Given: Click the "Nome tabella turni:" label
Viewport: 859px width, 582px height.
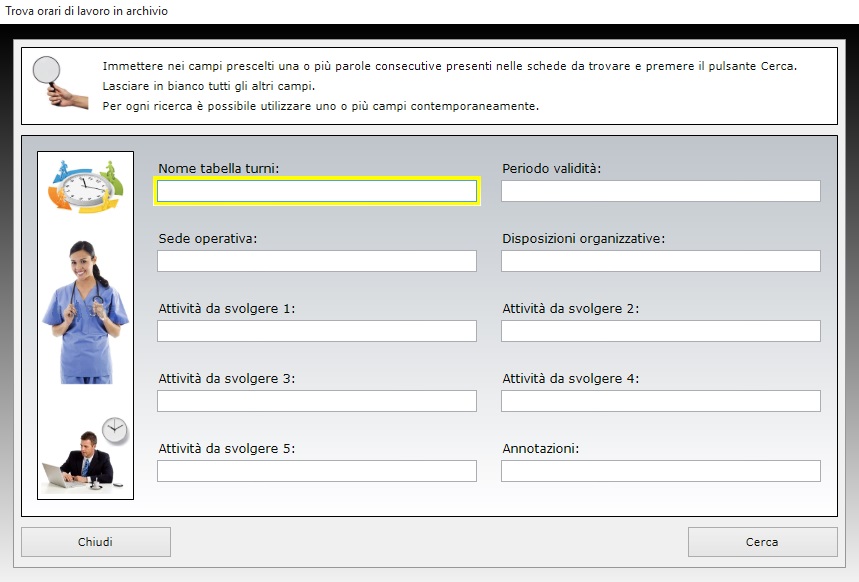Looking at the screenshot, I should pos(219,169).
